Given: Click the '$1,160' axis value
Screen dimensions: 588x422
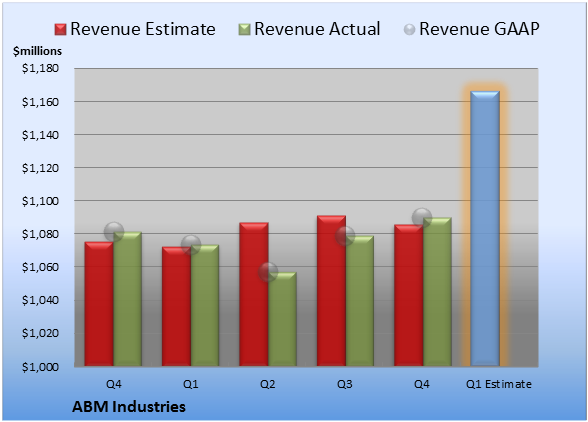Looking at the screenshot, I should click(40, 102).
